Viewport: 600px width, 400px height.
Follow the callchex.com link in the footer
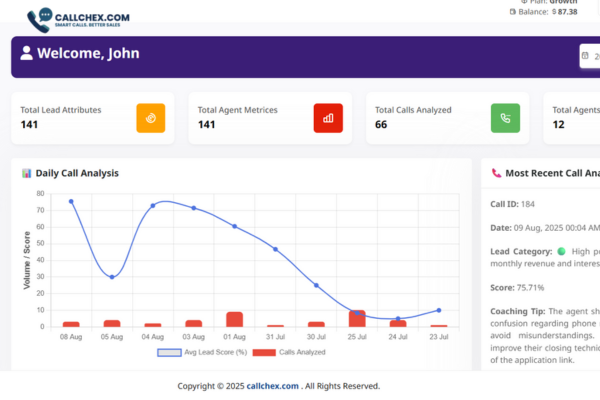pos(273,386)
